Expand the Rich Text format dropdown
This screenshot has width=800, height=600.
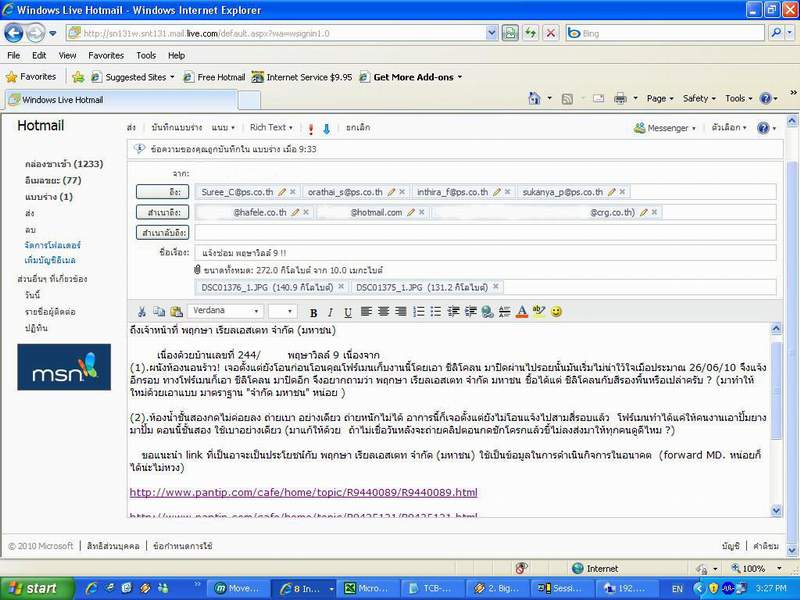click(x=271, y=128)
